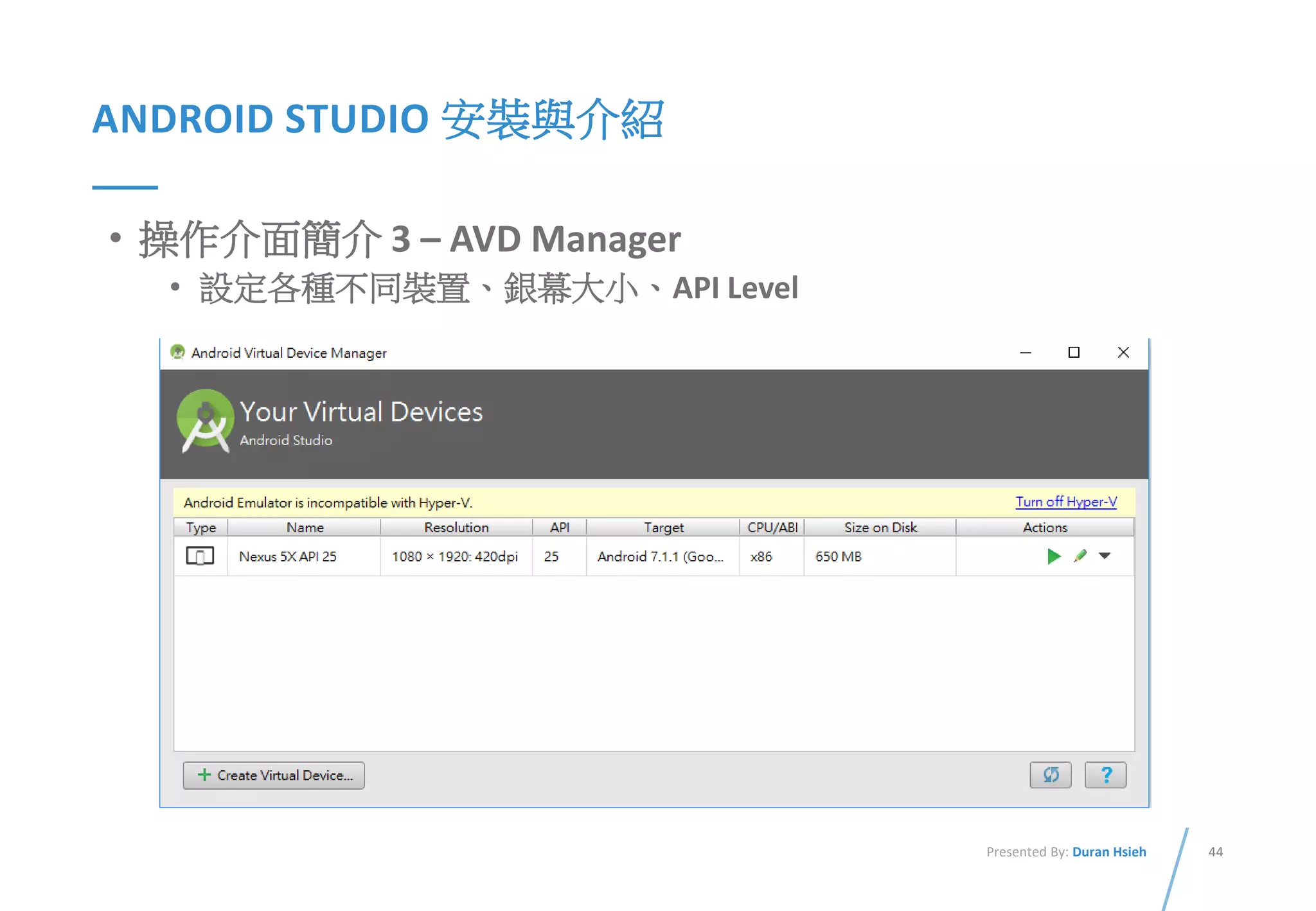
Task: Click the Type column header
Action: tap(201, 527)
